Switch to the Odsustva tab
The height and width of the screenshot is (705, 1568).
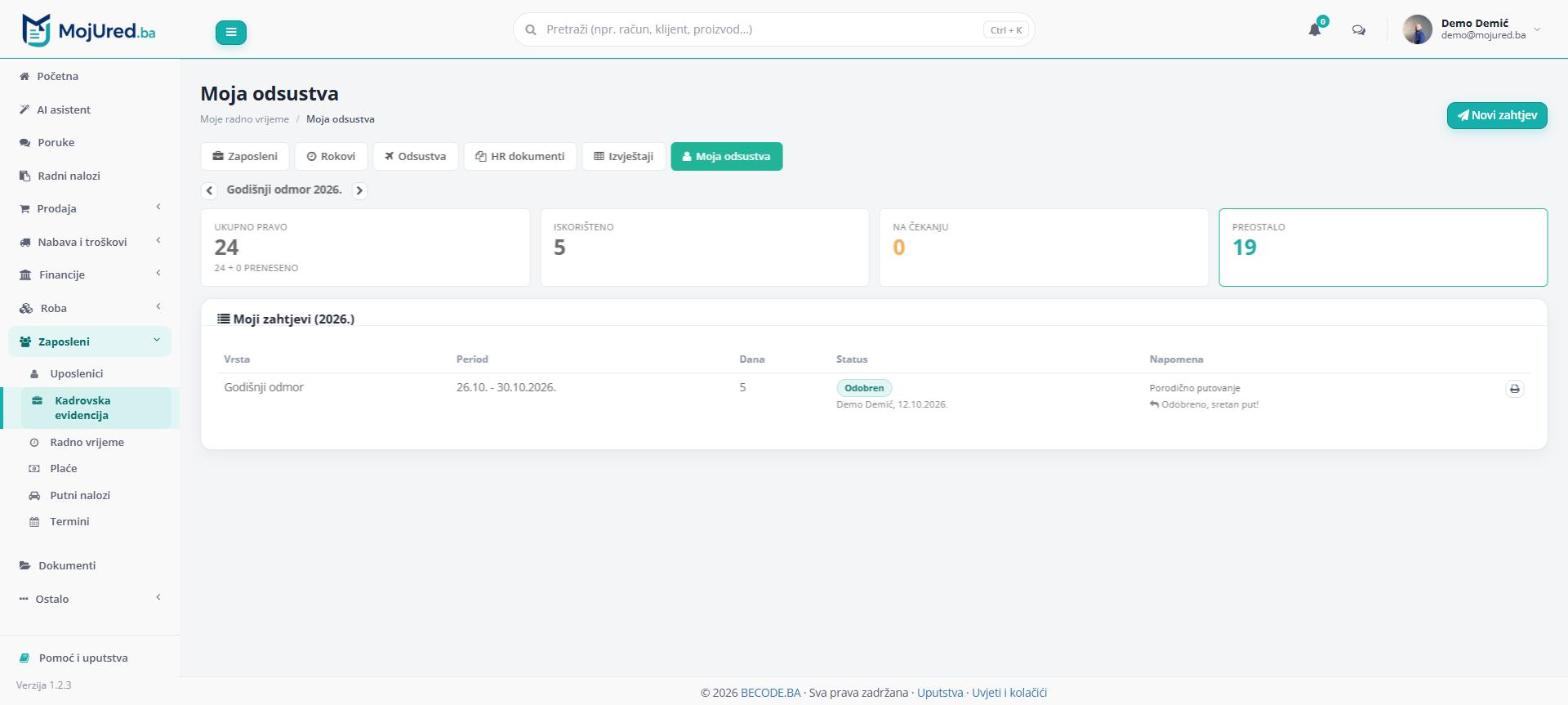click(x=415, y=156)
